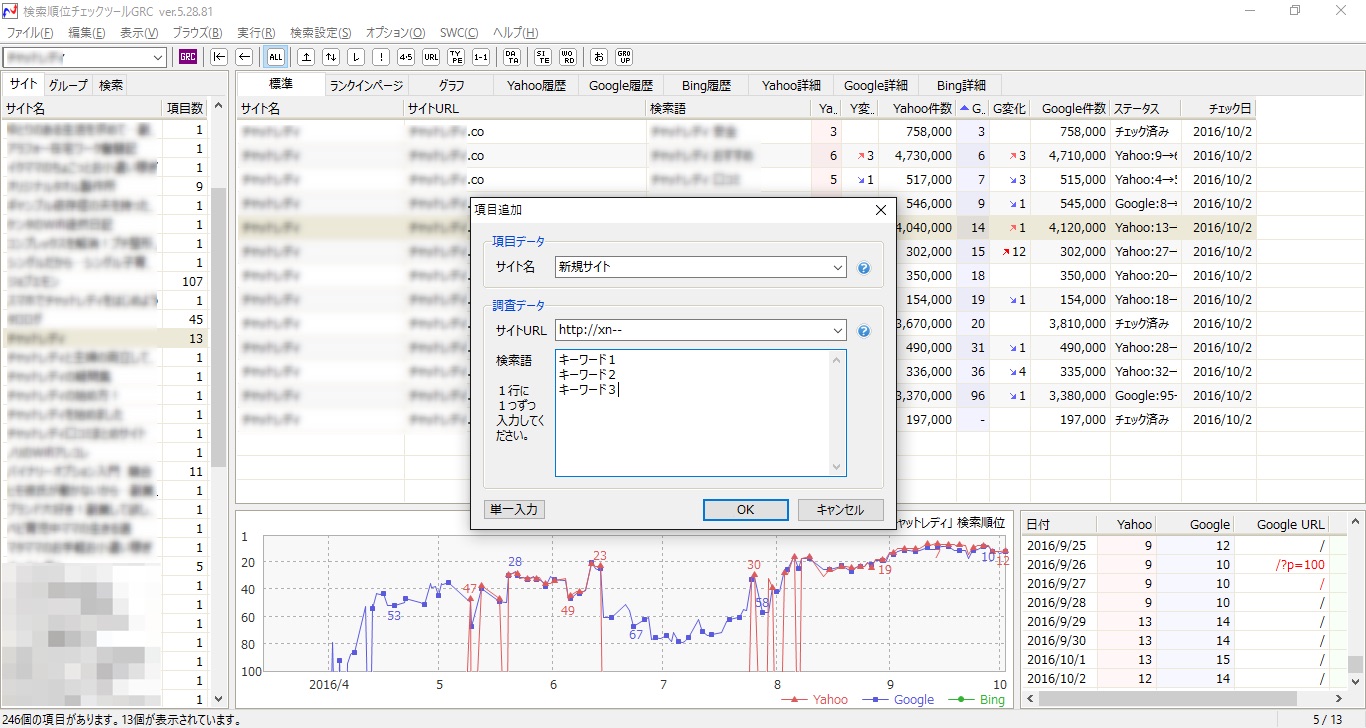Click the L-shaped toolbar icon

[x=355, y=57]
